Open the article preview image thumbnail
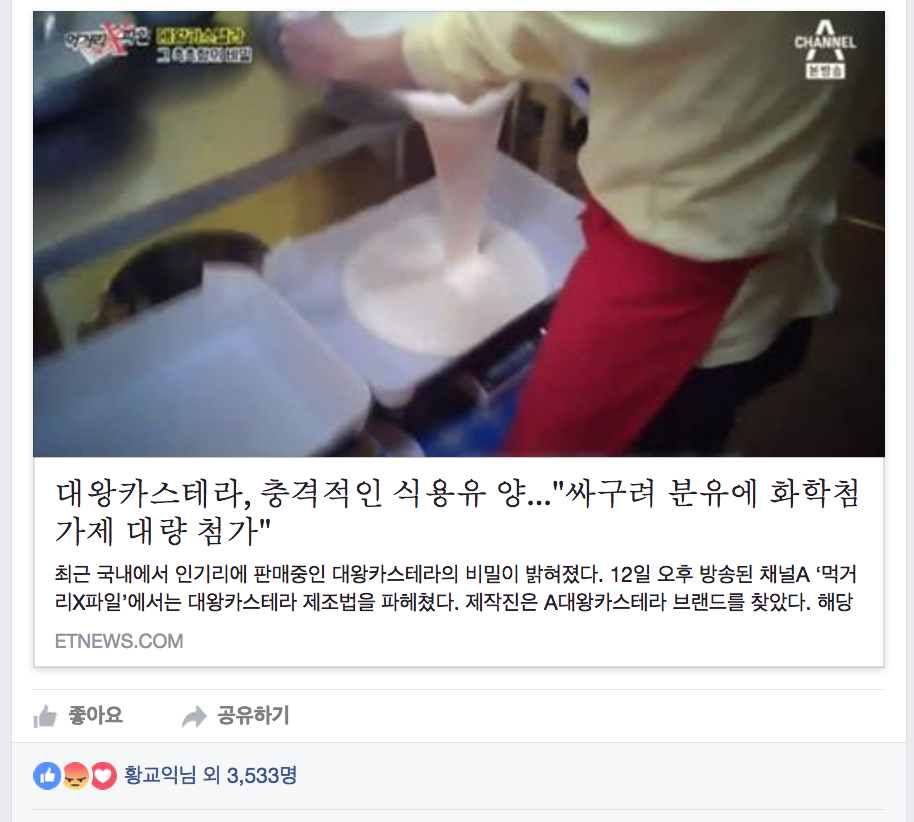 point(459,234)
